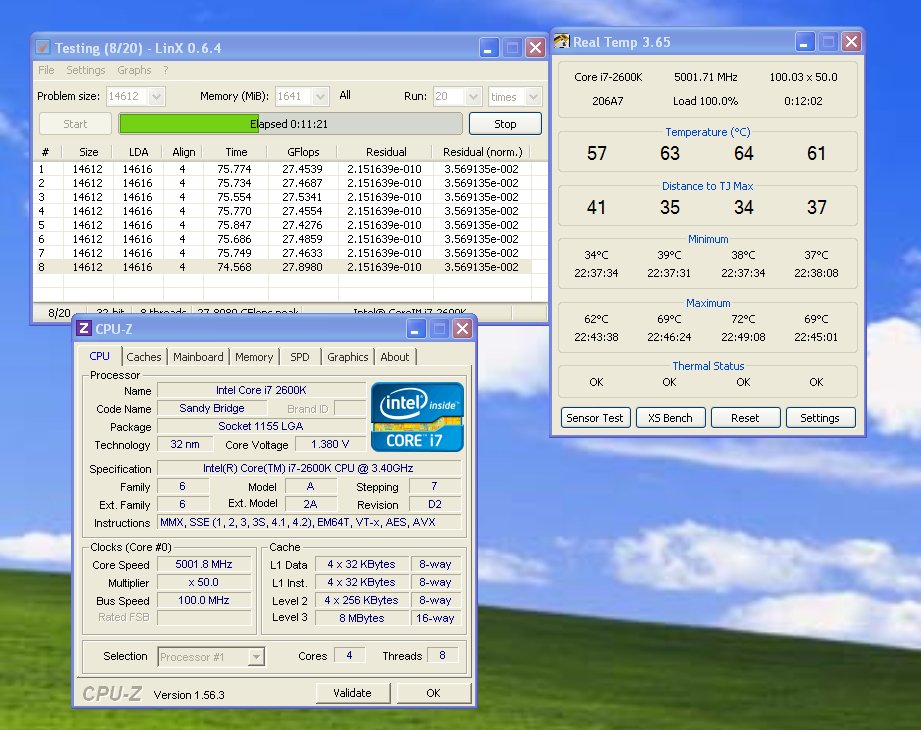Click the XS Bench button
The width and height of the screenshot is (921, 730).
pyautogui.click(x=671, y=418)
